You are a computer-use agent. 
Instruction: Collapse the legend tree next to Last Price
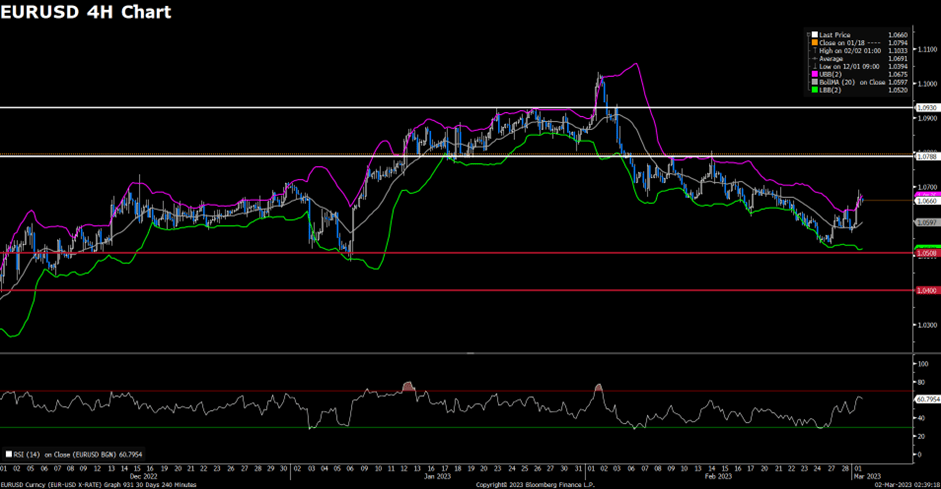coord(806,36)
